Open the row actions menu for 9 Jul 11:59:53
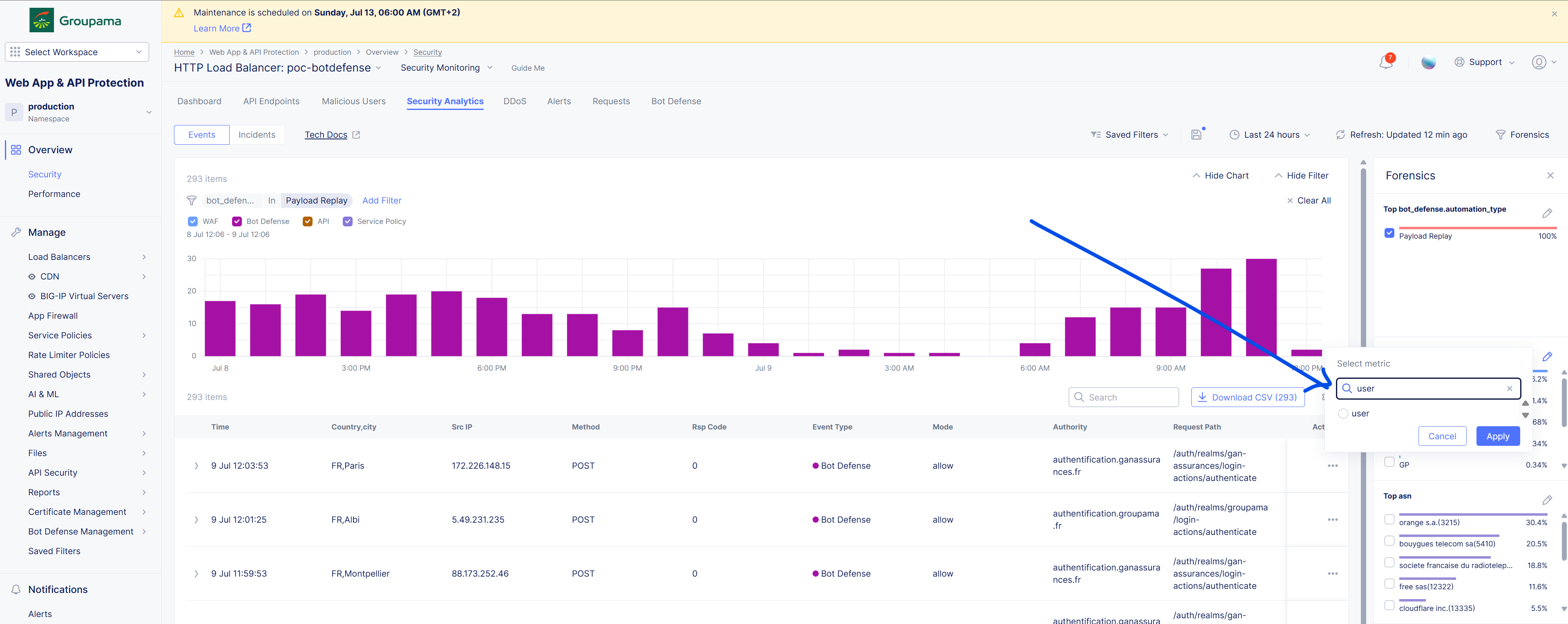 (x=1332, y=573)
